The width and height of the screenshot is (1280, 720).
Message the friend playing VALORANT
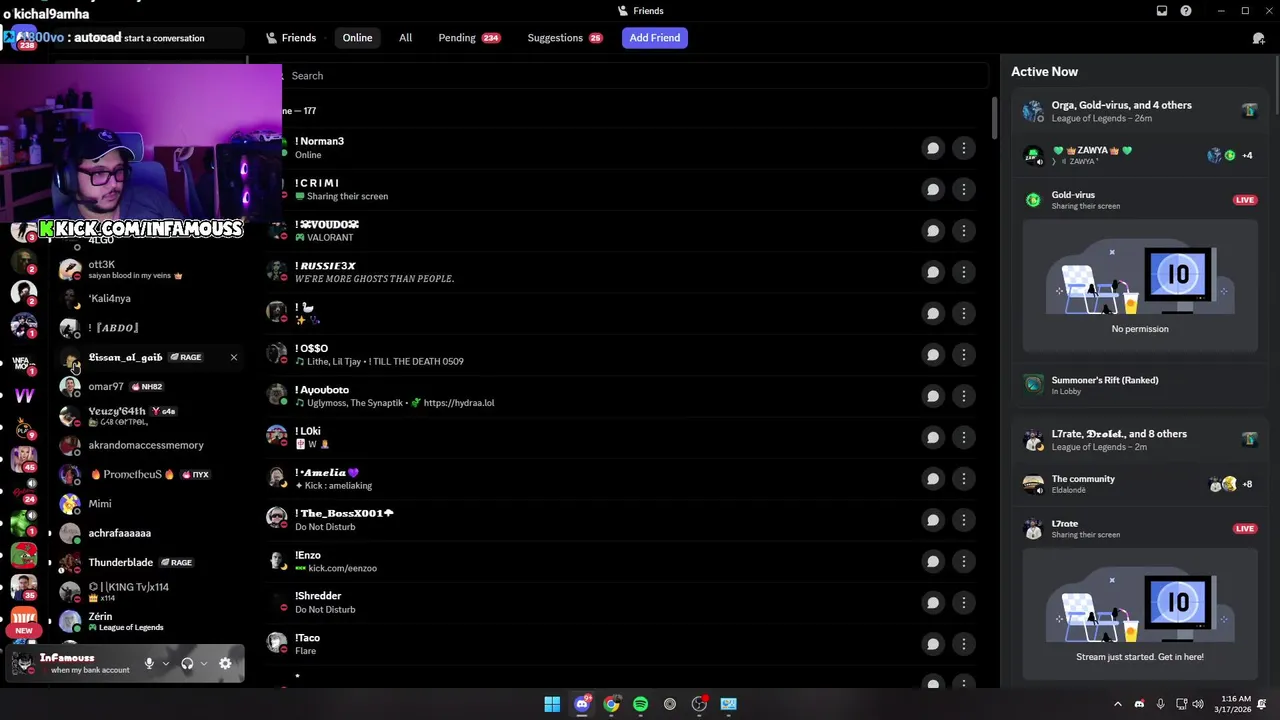point(933,231)
